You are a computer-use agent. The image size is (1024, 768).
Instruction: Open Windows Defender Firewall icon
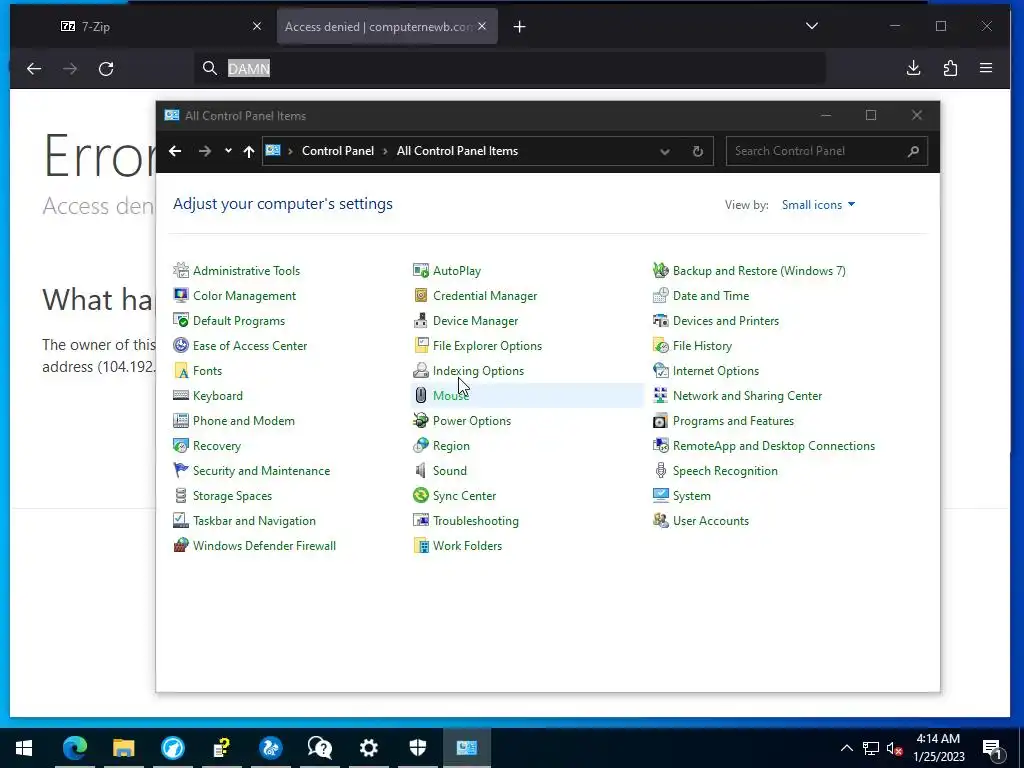[181, 545]
